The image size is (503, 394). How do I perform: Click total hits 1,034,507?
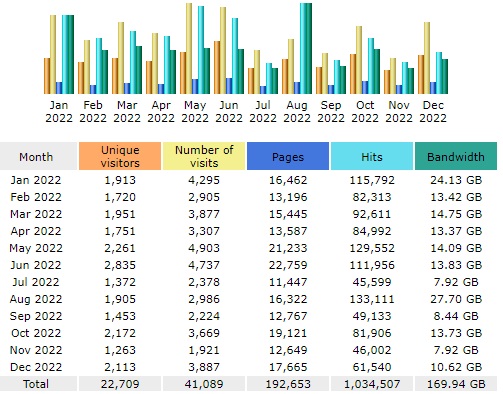click(x=372, y=384)
